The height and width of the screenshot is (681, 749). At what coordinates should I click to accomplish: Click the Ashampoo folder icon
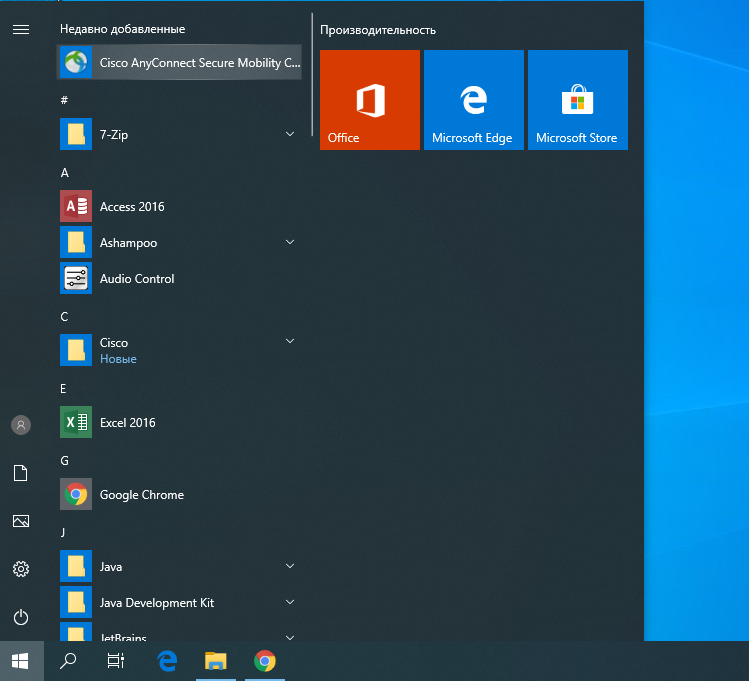[x=76, y=242]
